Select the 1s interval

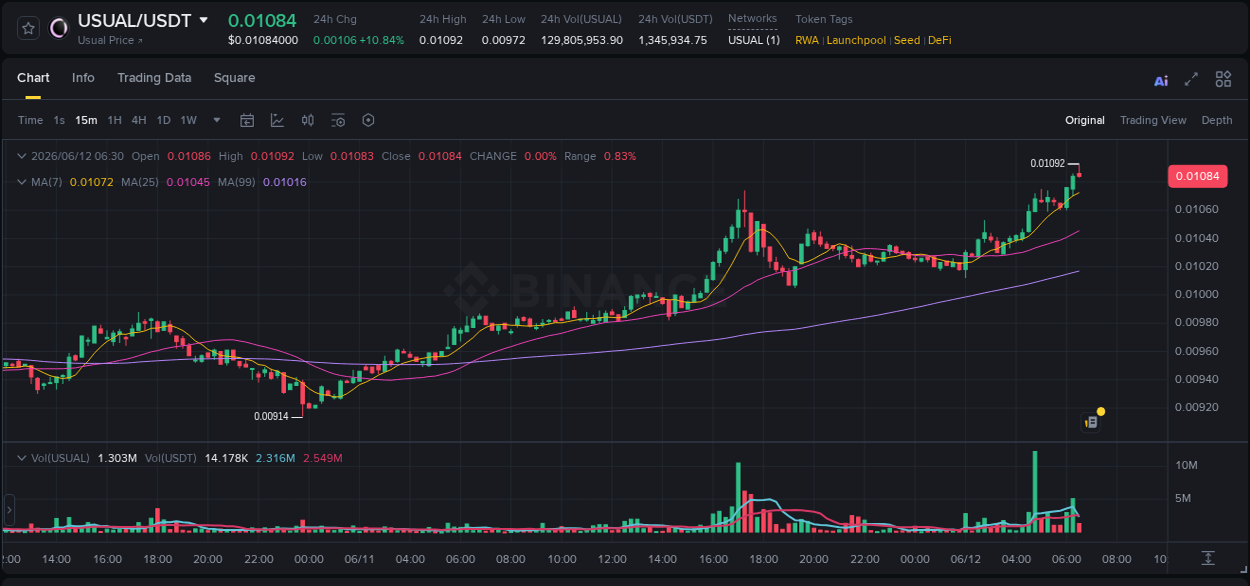pyautogui.click(x=59, y=120)
